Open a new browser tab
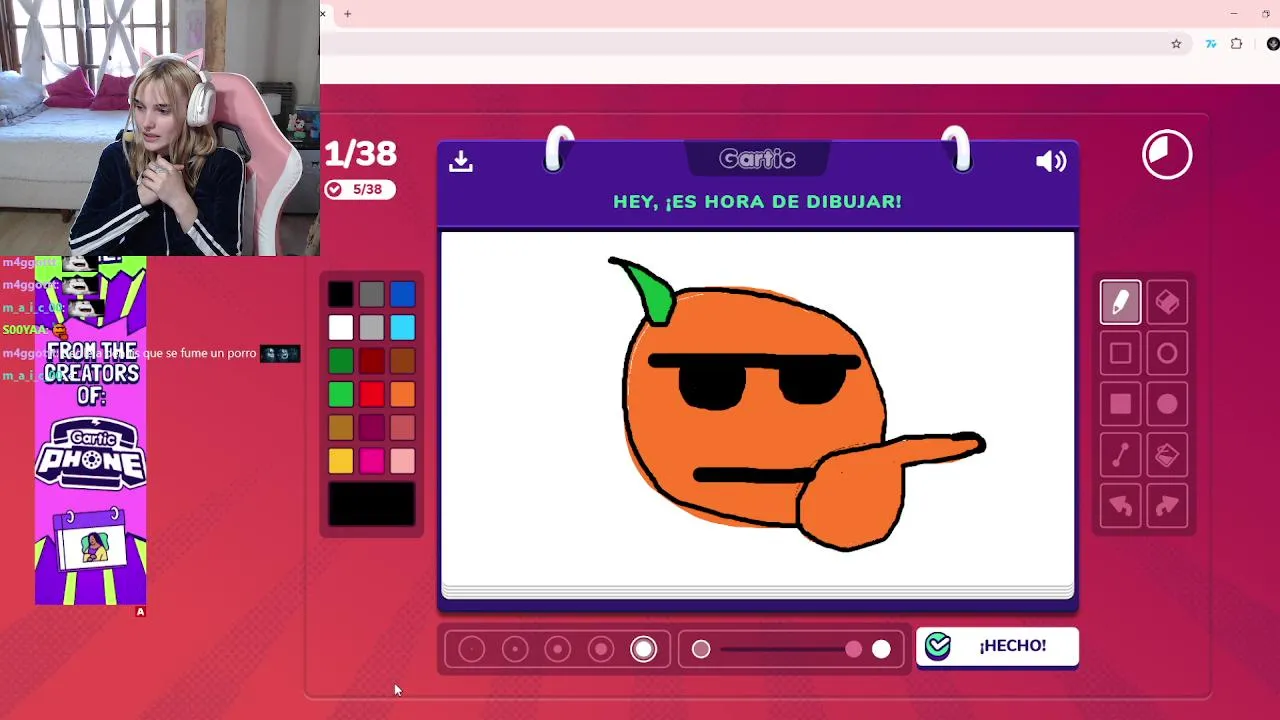This screenshot has height=720, width=1280. pyautogui.click(x=348, y=14)
